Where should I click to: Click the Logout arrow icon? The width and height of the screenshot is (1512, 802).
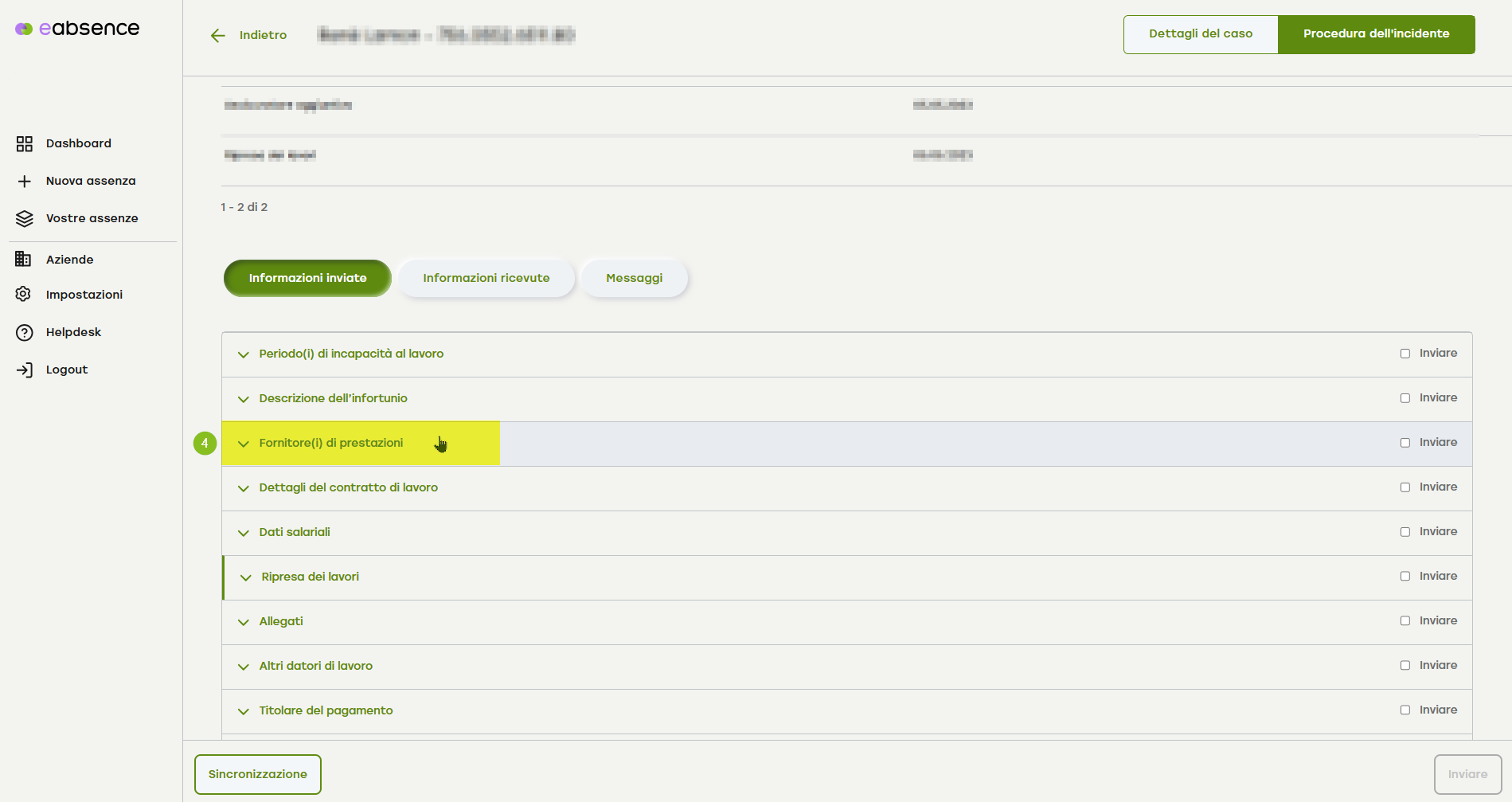coord(25,370)
